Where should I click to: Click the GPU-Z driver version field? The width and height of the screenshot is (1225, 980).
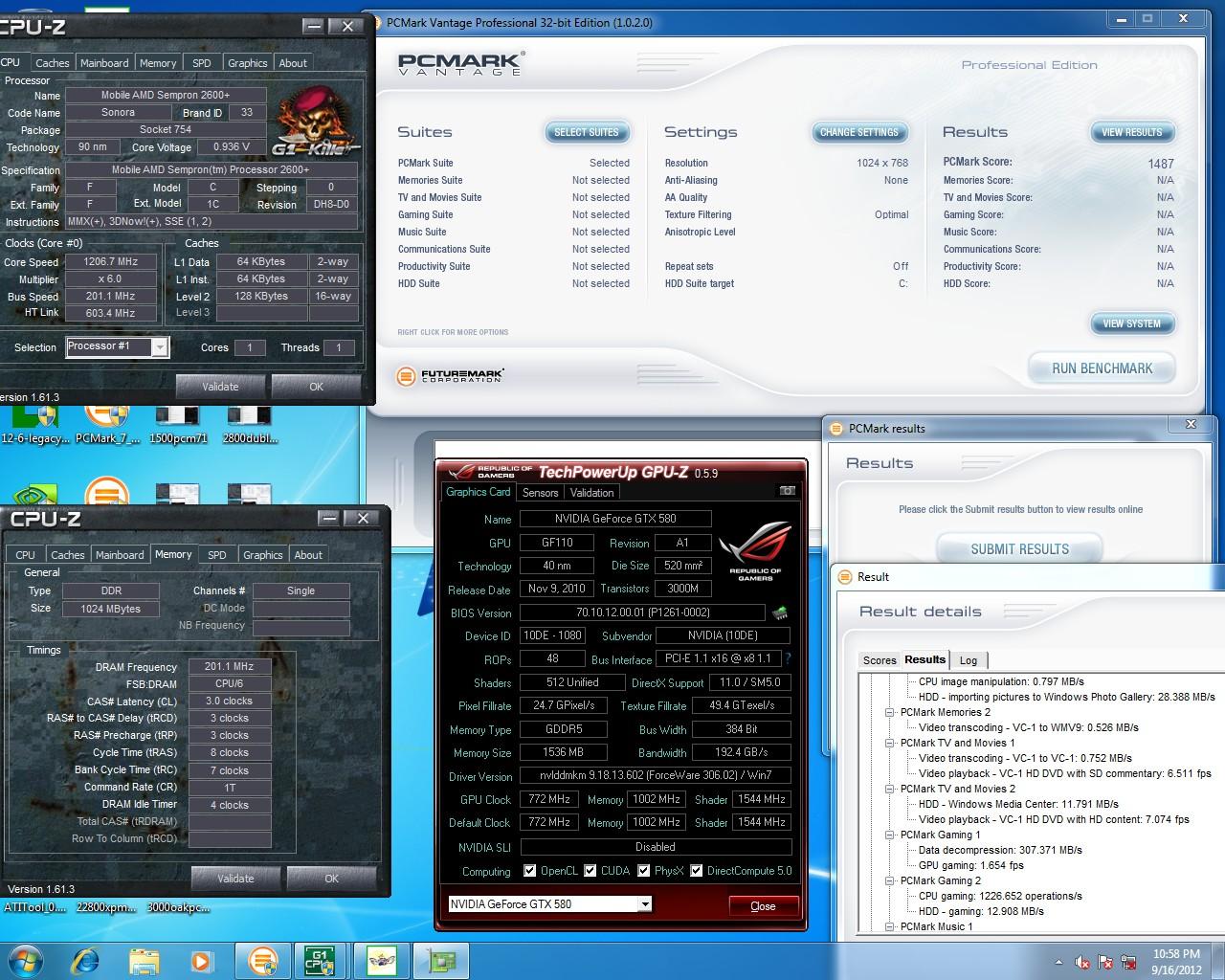click(656, 776)
